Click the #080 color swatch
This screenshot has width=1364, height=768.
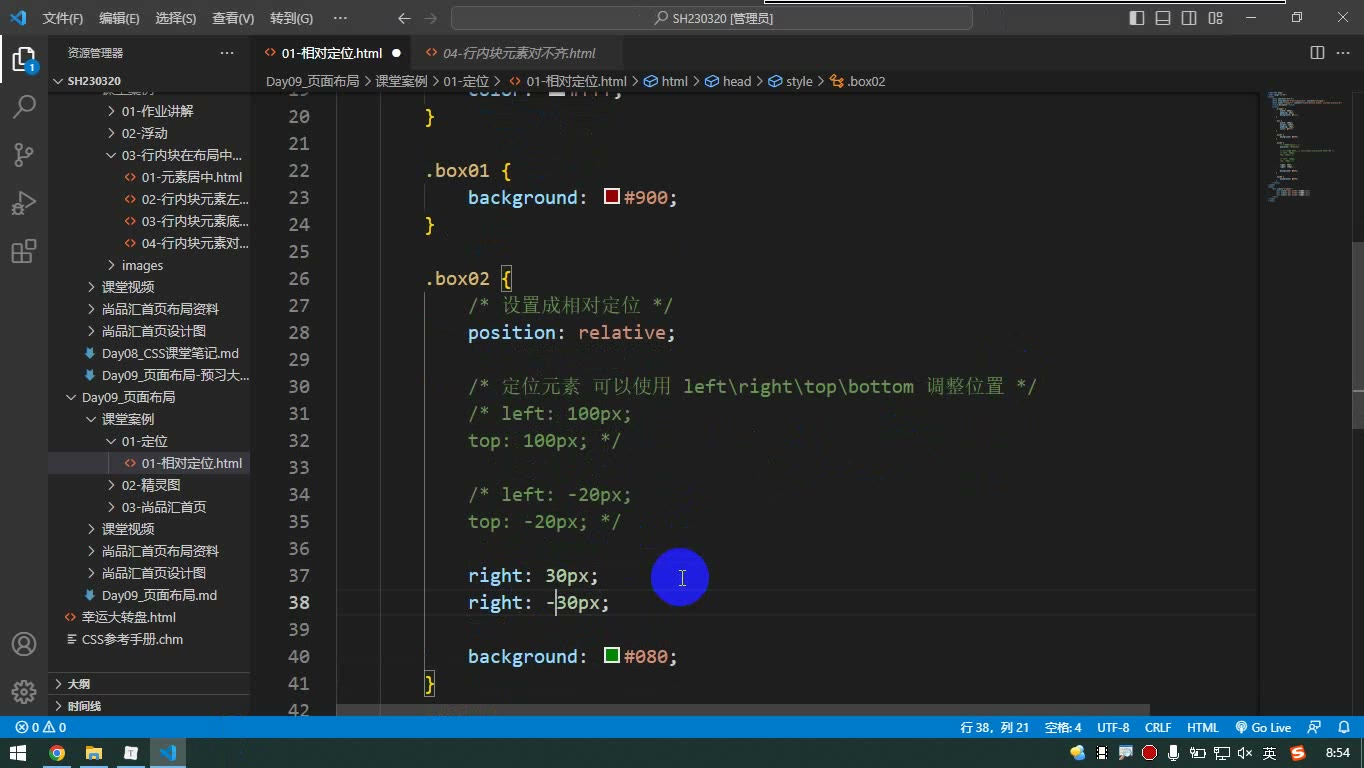click(612, 656)
